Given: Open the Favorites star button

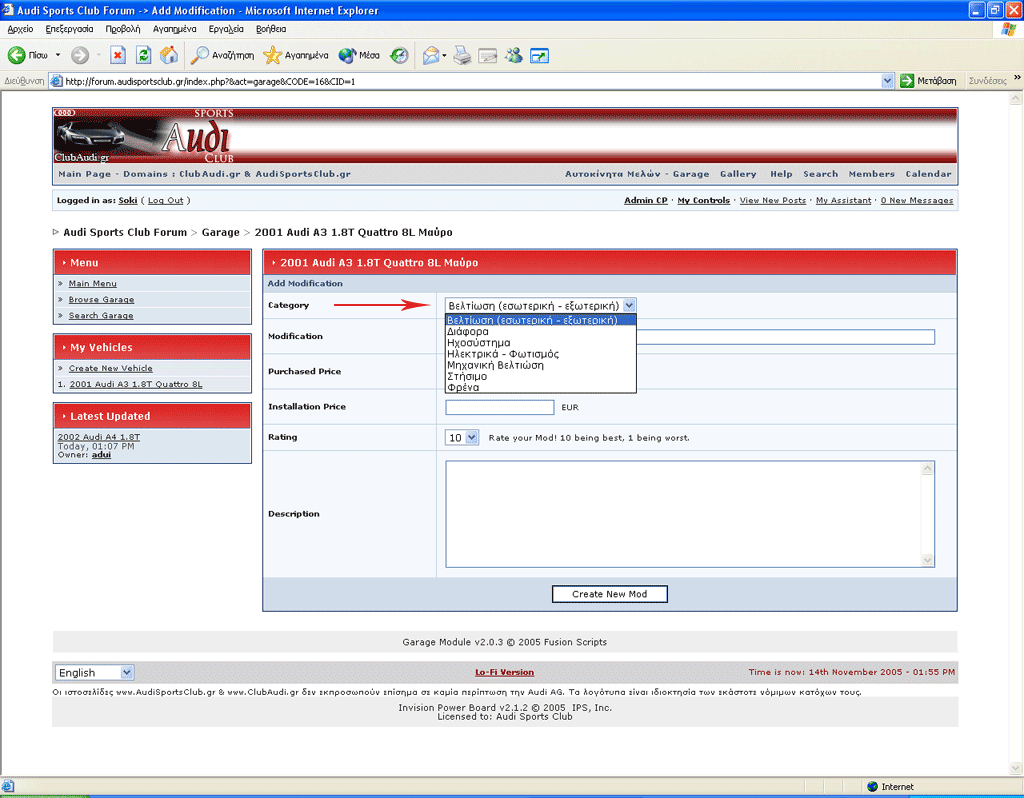Looking at the screenshot, I should (295, 55).
